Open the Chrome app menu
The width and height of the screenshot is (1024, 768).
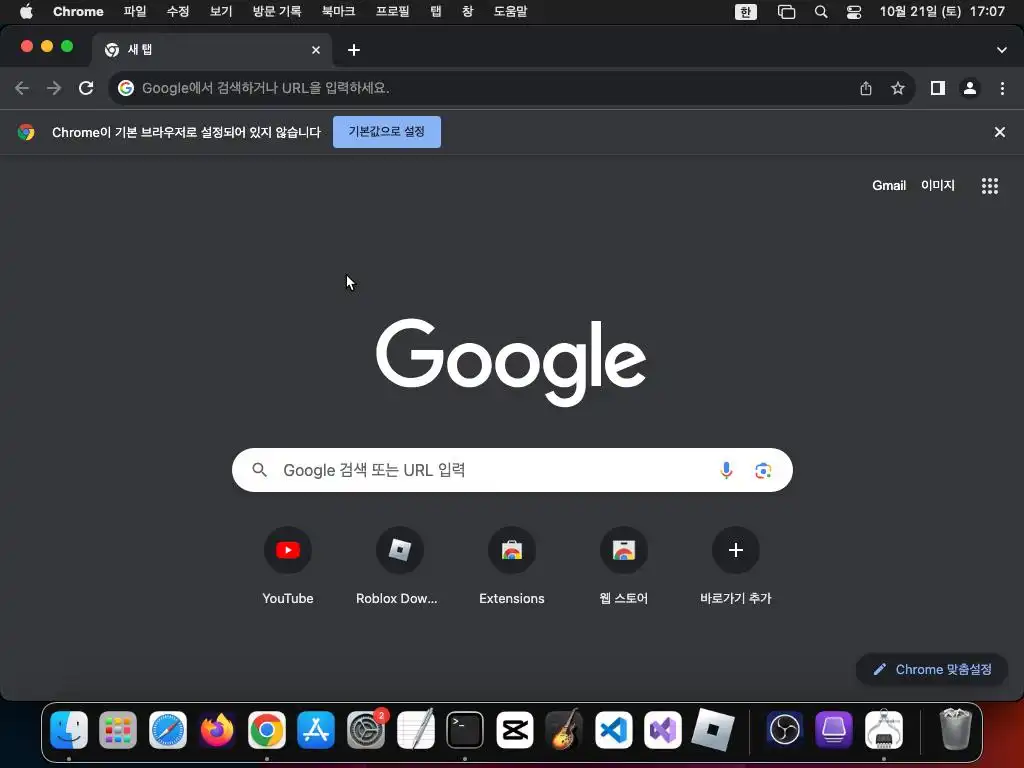[x=78, y=11]
